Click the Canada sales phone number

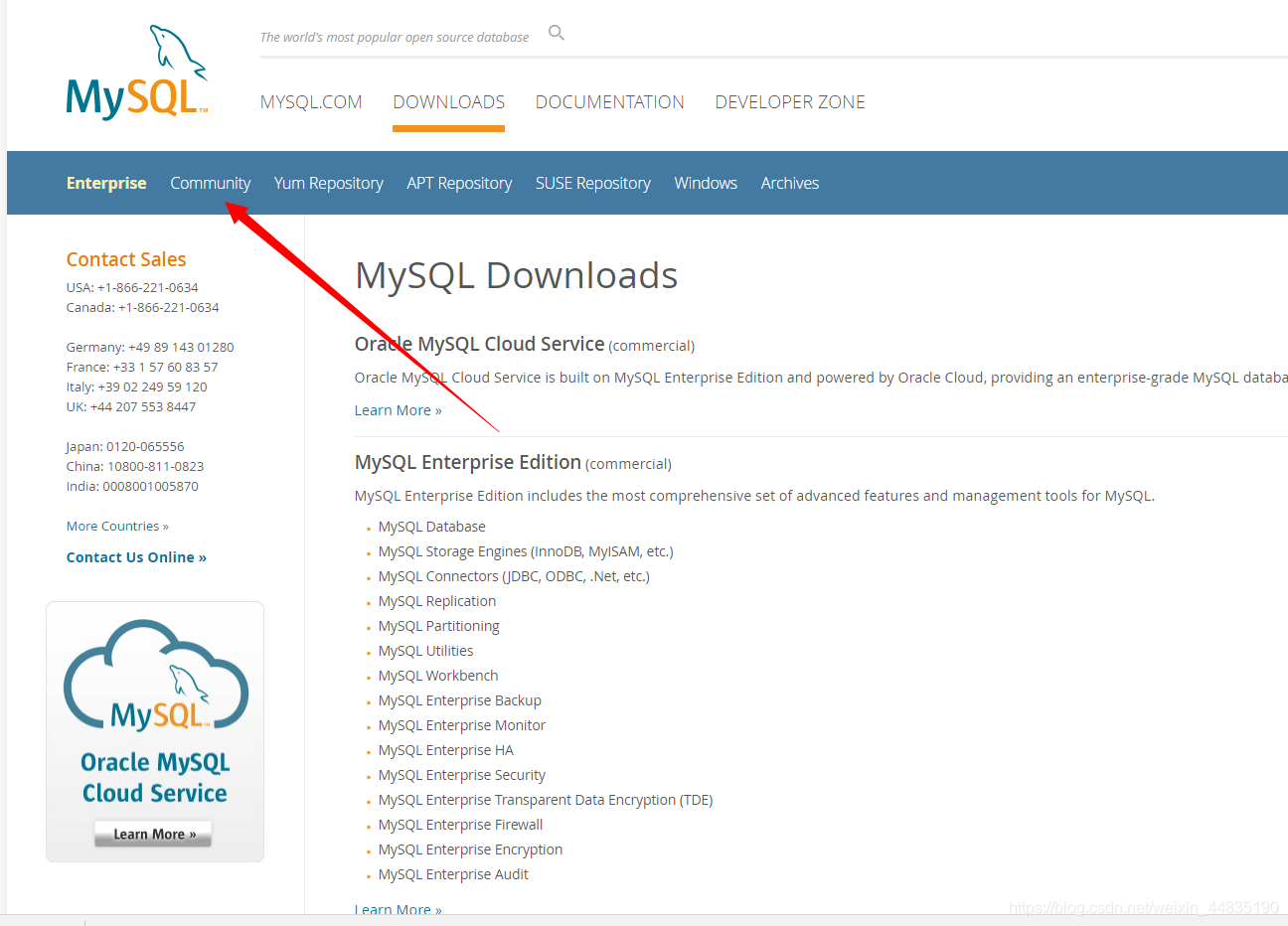click(x=169, y=307)
